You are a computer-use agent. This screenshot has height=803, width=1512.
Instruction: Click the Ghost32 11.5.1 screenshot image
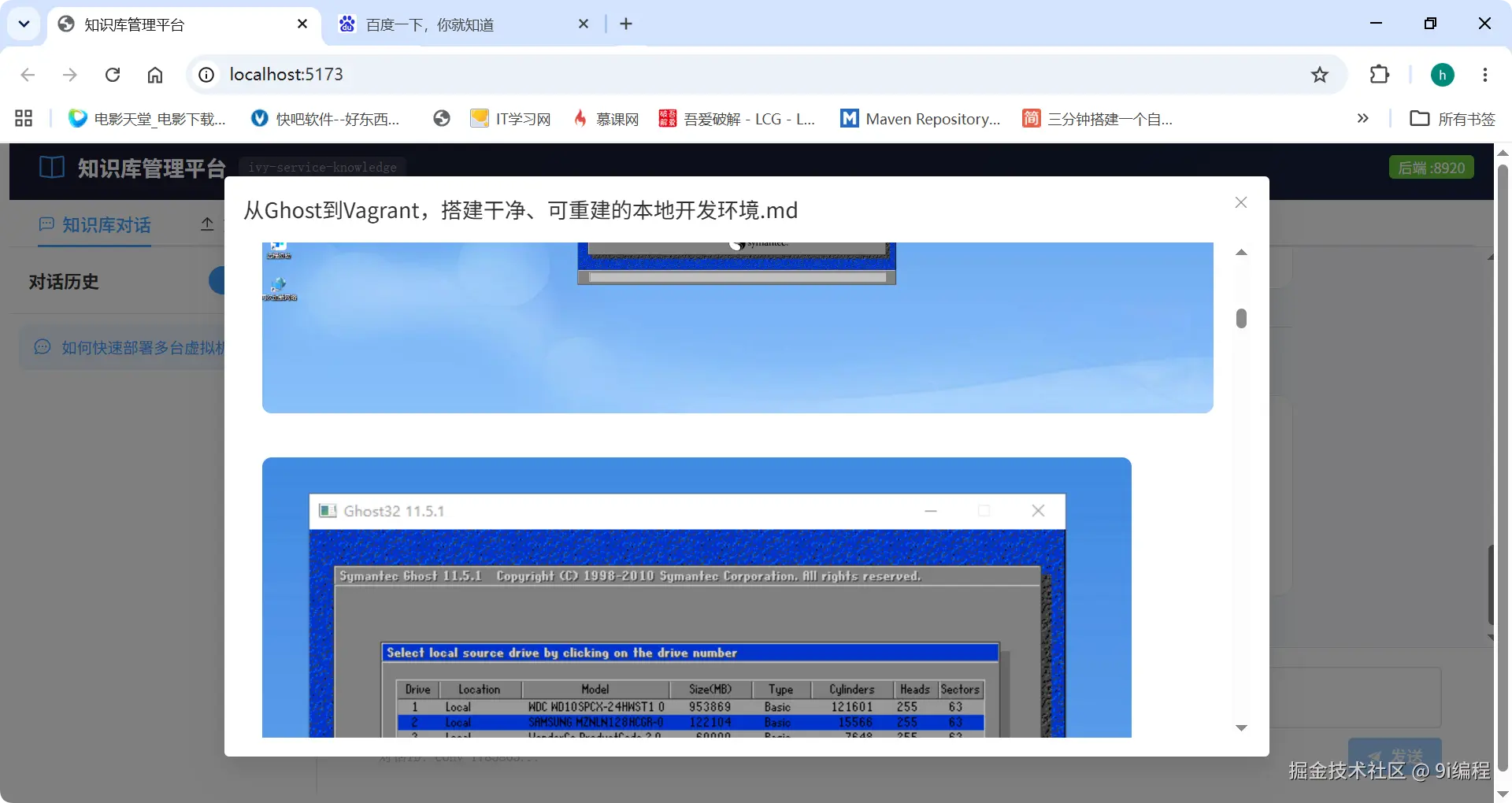coord(697,598)
